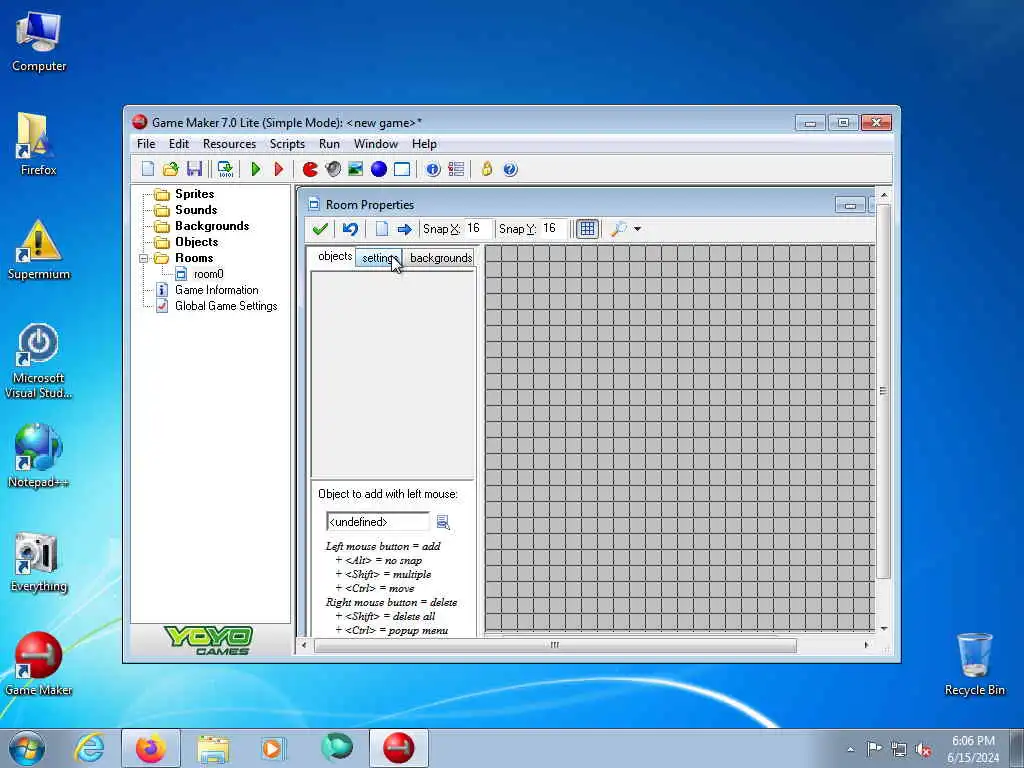Viewport: 1024px width, 768px height.
Task: Open the Help menu
Action: coord(424,144)
